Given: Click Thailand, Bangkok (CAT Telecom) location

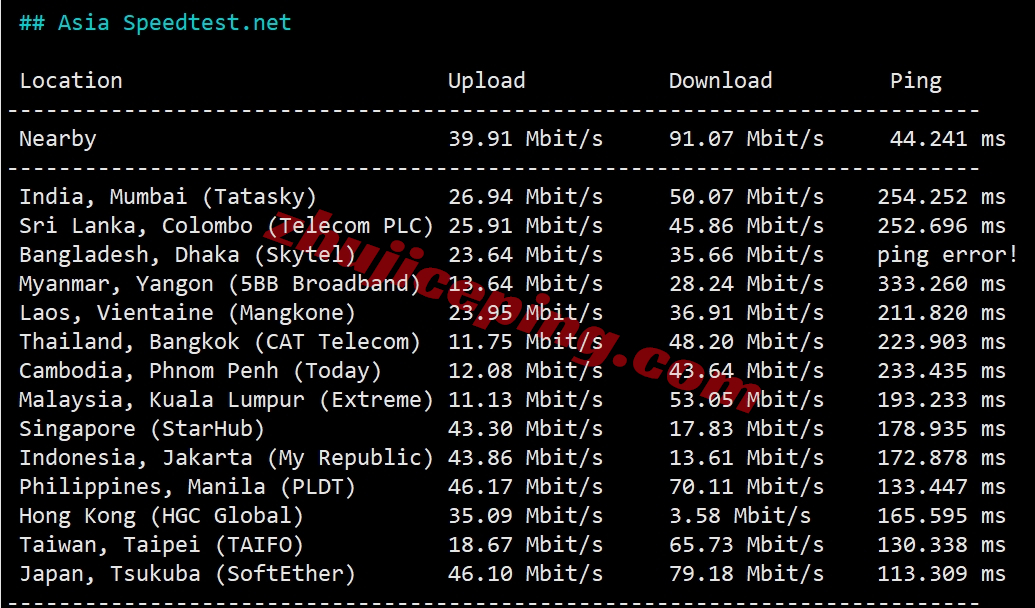Looking at the screenshot, I should pyautogui.click(x=219, y=342).
